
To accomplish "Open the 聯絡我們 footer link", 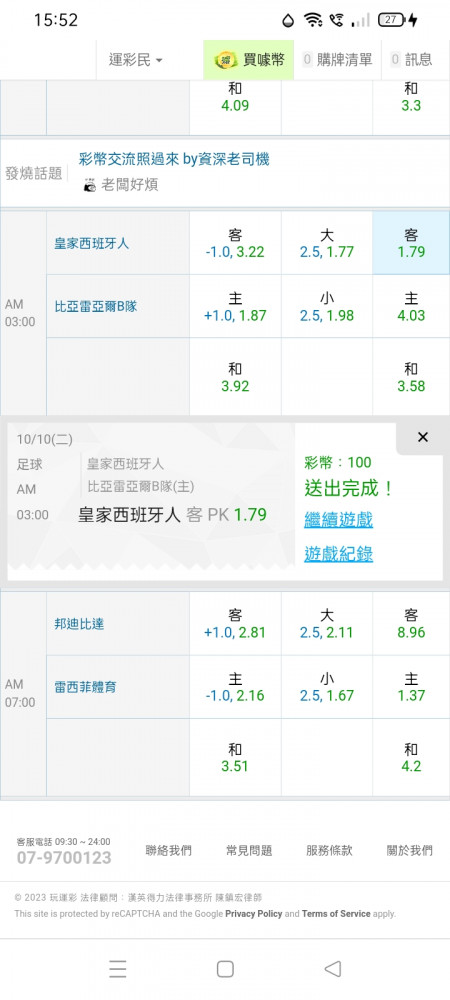I will [168, 850].
